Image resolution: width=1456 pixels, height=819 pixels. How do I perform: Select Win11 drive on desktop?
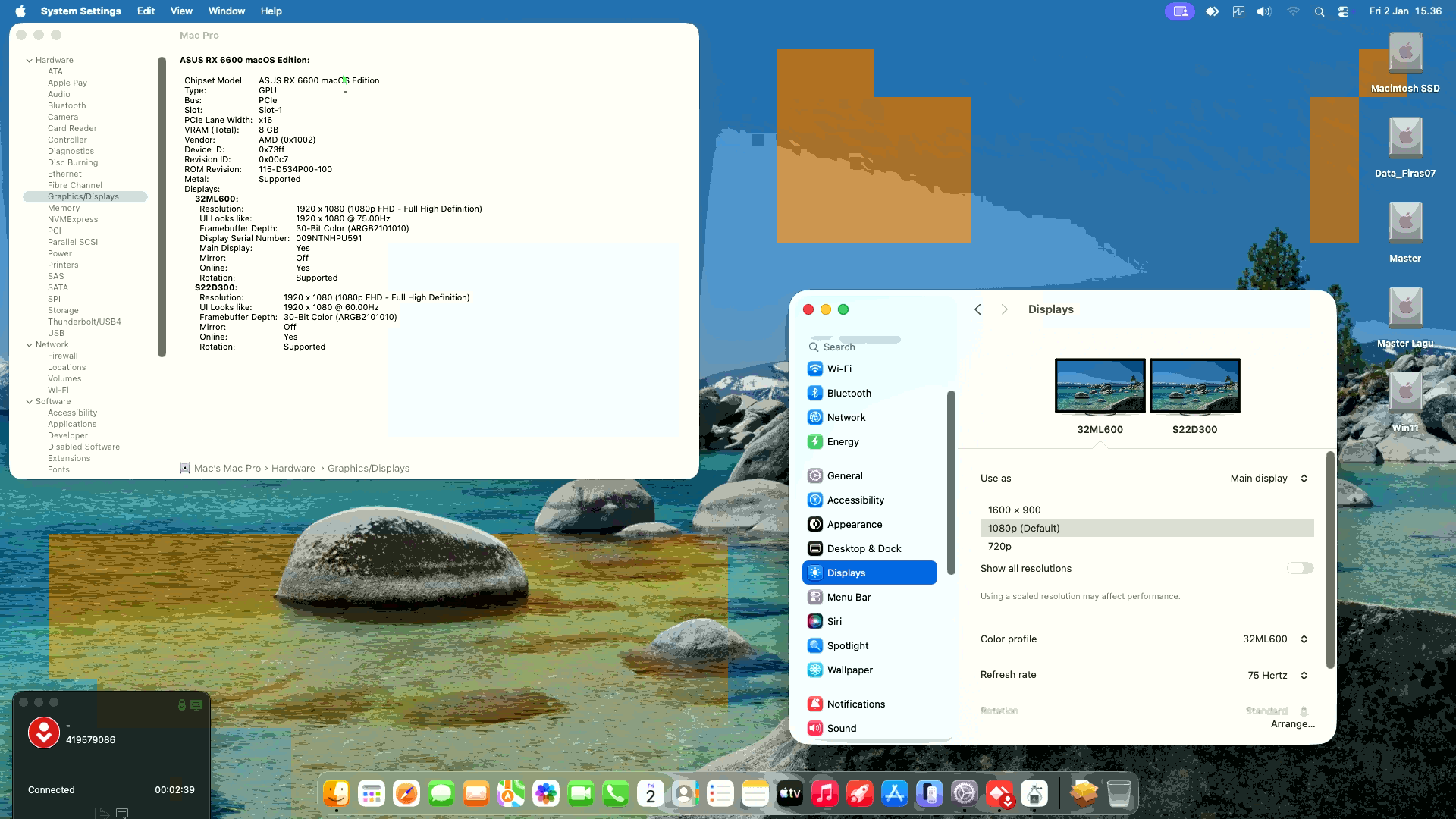(x=1405, y=402)
